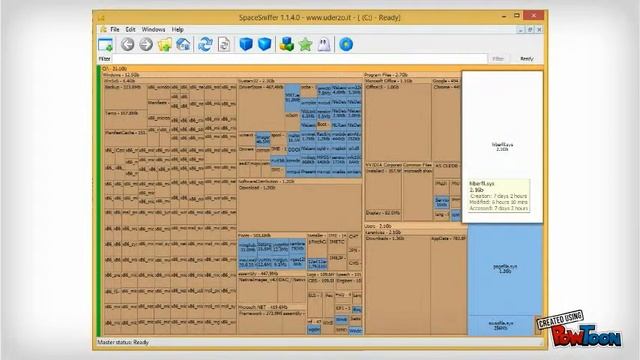The width and height of the screenshot is (640, 360).
Task: Select the DriverStore folder block
Action: click(x=261, y=108)
